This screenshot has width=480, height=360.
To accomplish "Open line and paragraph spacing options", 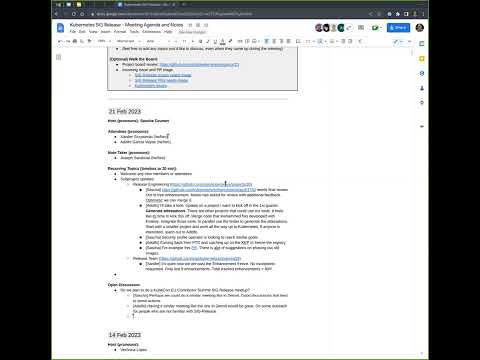I will (298, 41).
